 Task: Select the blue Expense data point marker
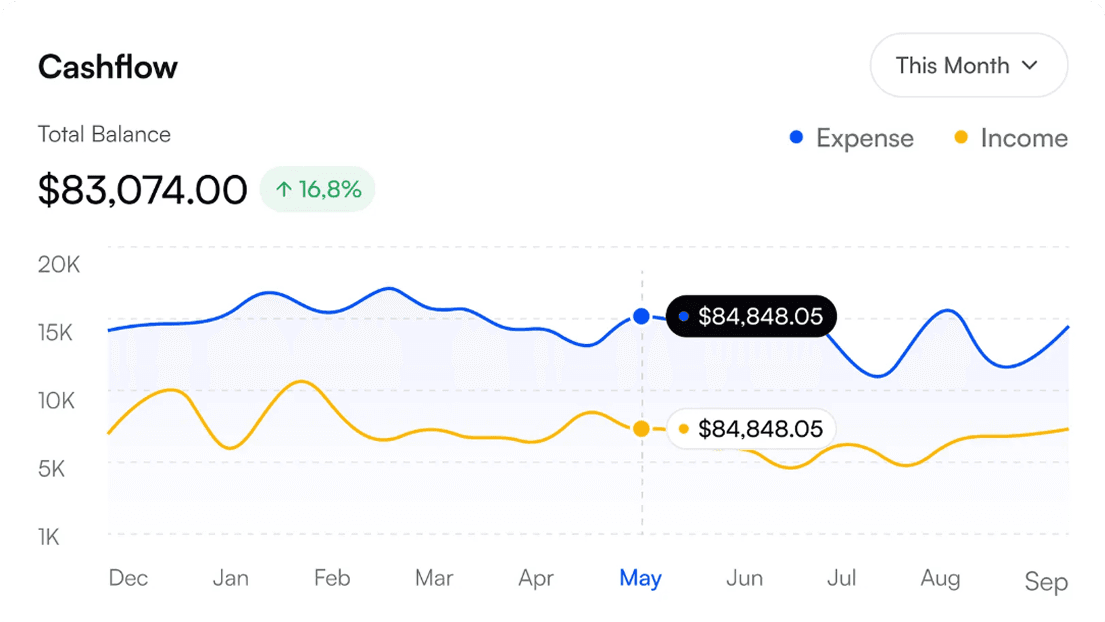[641, 317]
